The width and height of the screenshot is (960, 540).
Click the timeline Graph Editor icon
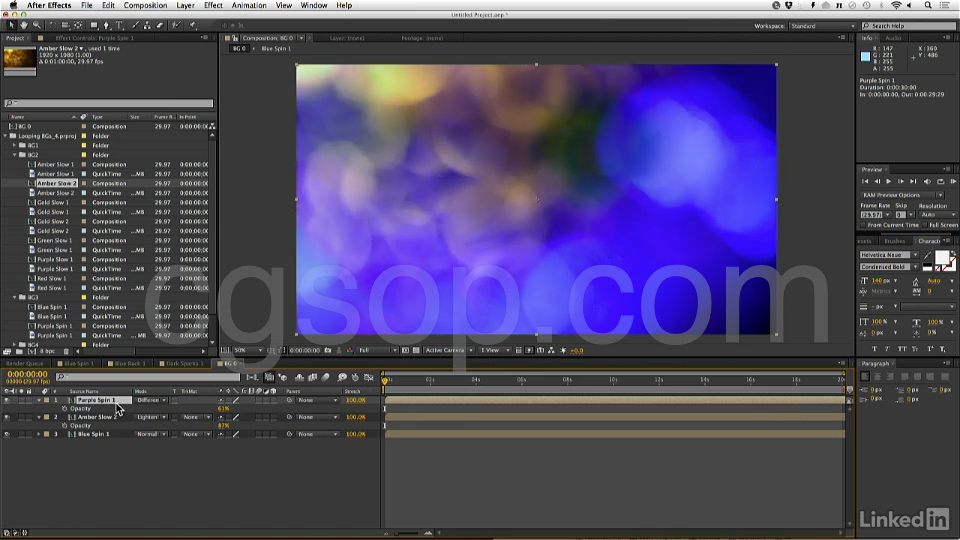[369, 378]
